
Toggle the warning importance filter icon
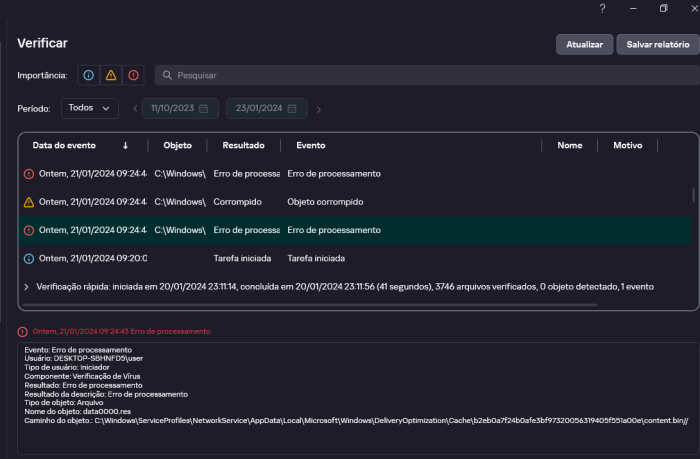111,75
